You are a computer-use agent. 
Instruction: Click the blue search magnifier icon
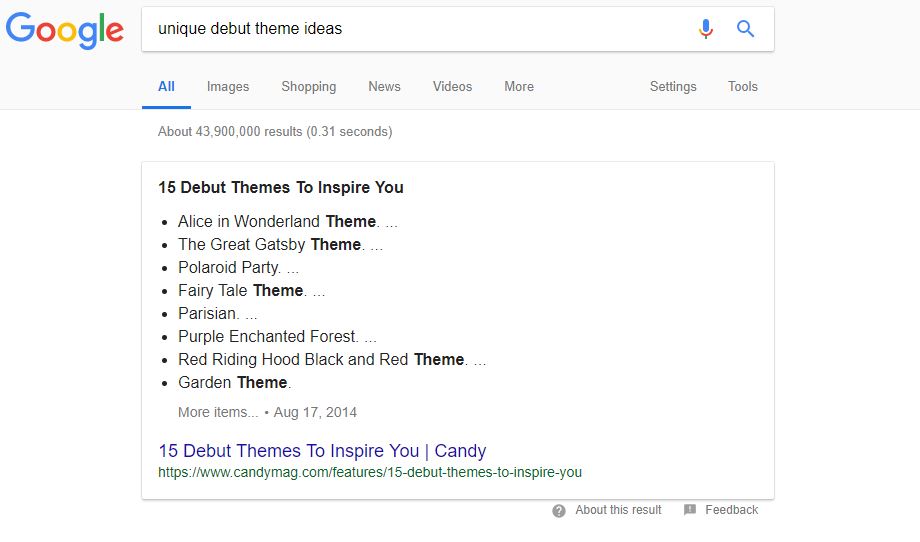coord(745,29)
